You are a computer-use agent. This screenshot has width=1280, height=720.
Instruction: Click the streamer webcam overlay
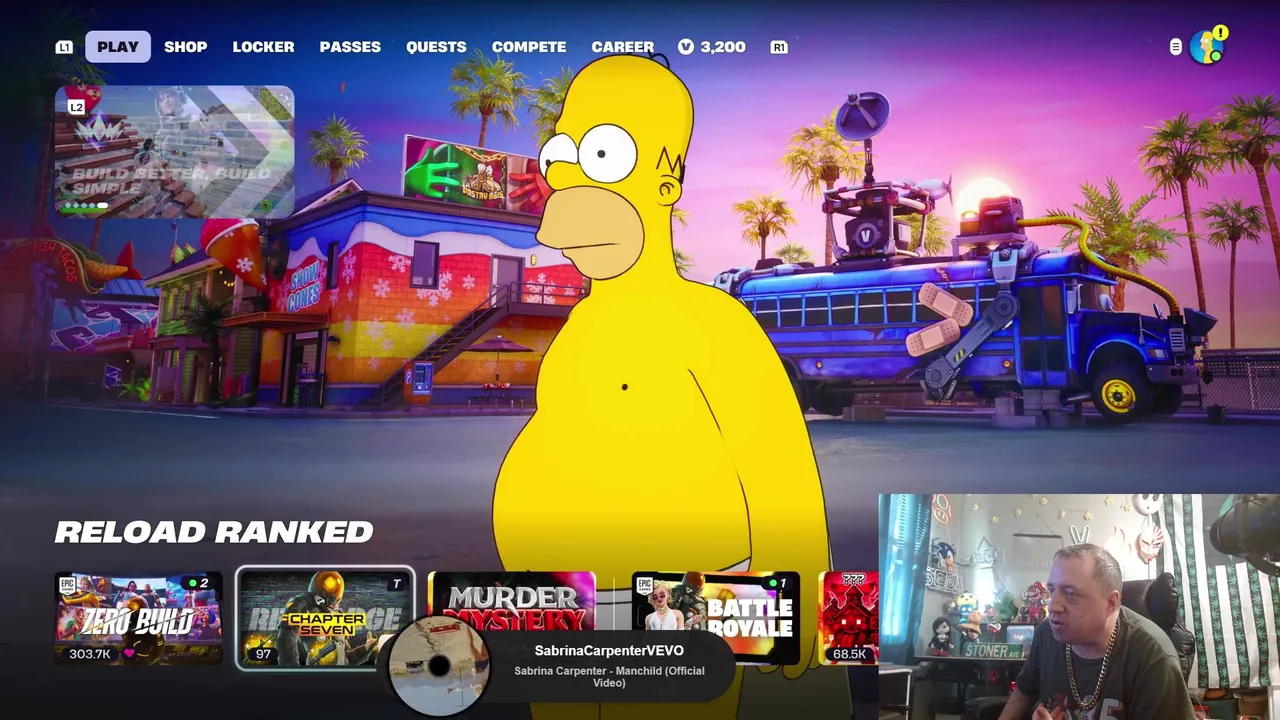(1079, 607)
